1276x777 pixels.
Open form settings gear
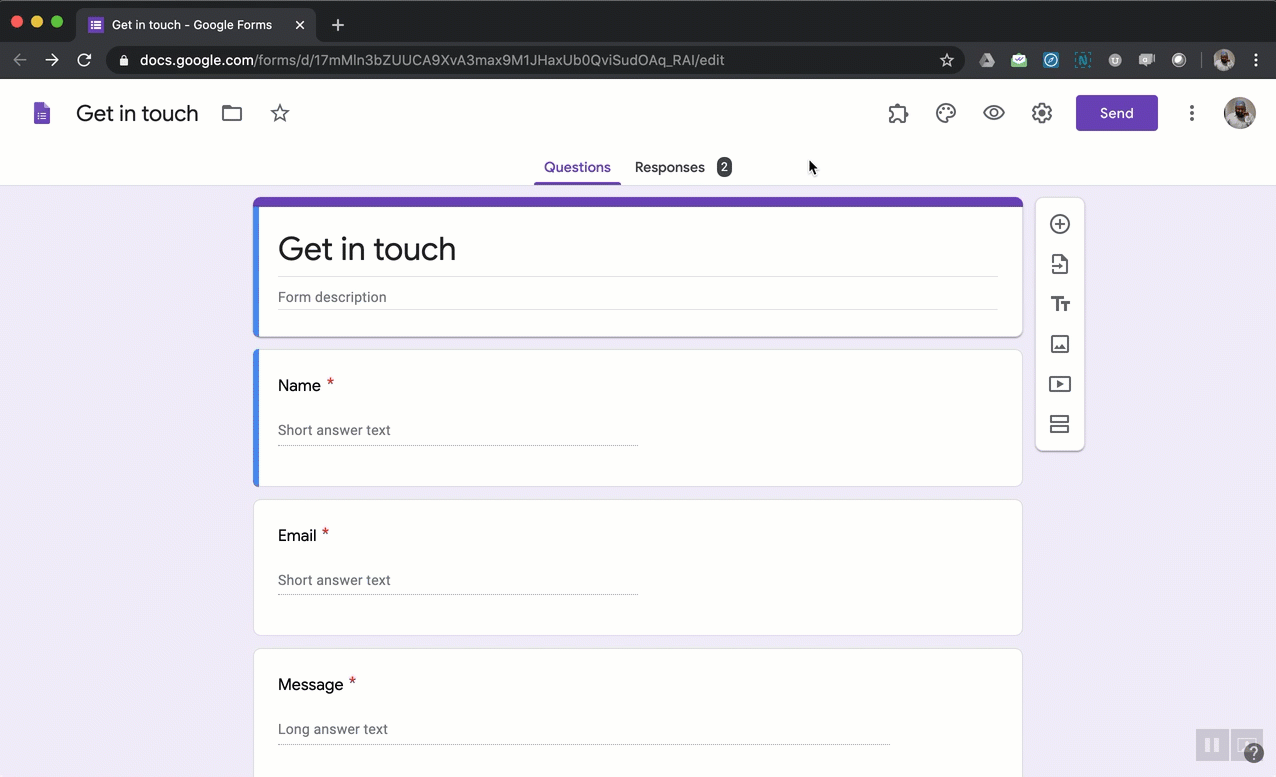[1042, 113]
